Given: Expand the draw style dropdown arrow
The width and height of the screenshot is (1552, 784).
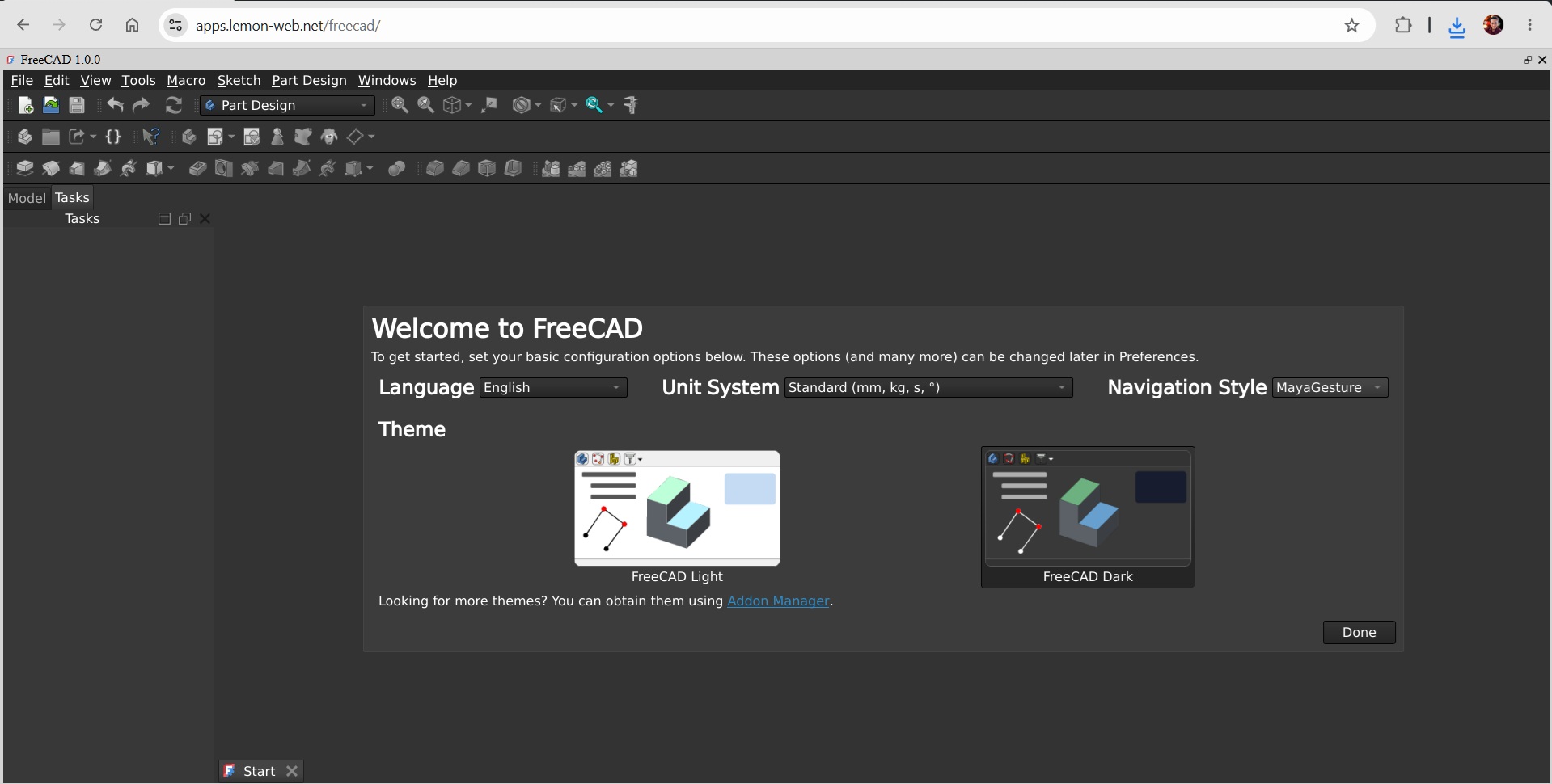Looking at the screenshot, I should pyautogui.click(x=538, y=105).
